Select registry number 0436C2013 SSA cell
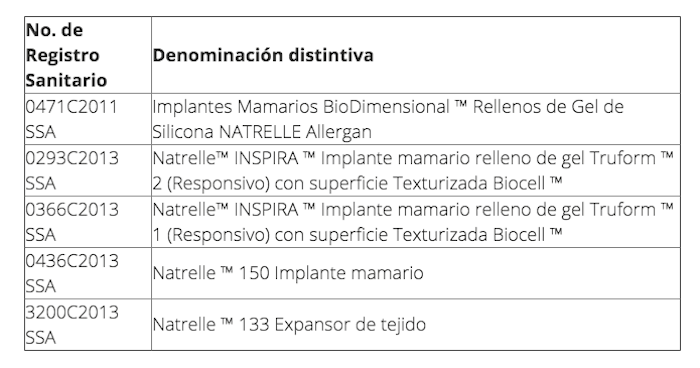This screenshot has width=700, height=368. click(x=88, y=273)
